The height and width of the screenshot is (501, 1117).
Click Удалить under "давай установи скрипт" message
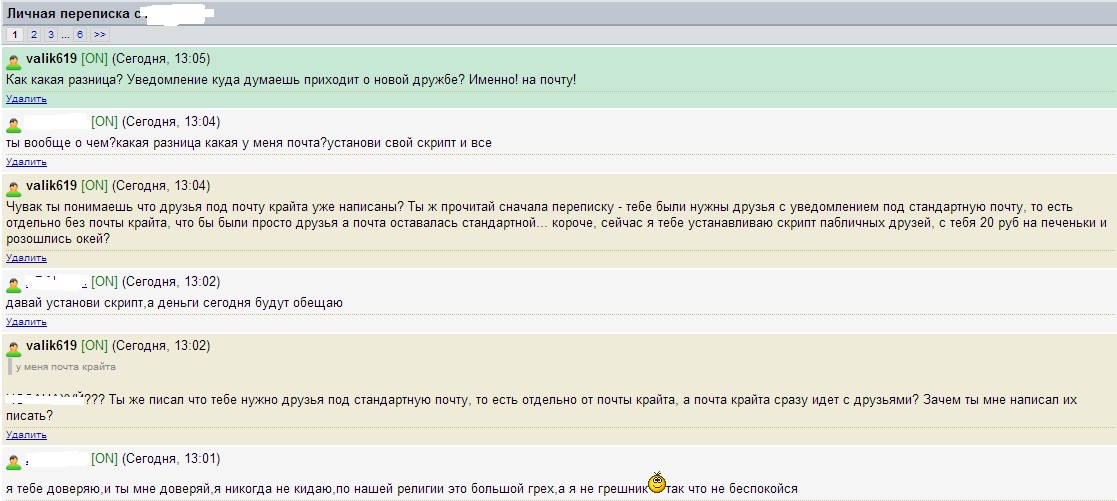pos(26,322)
